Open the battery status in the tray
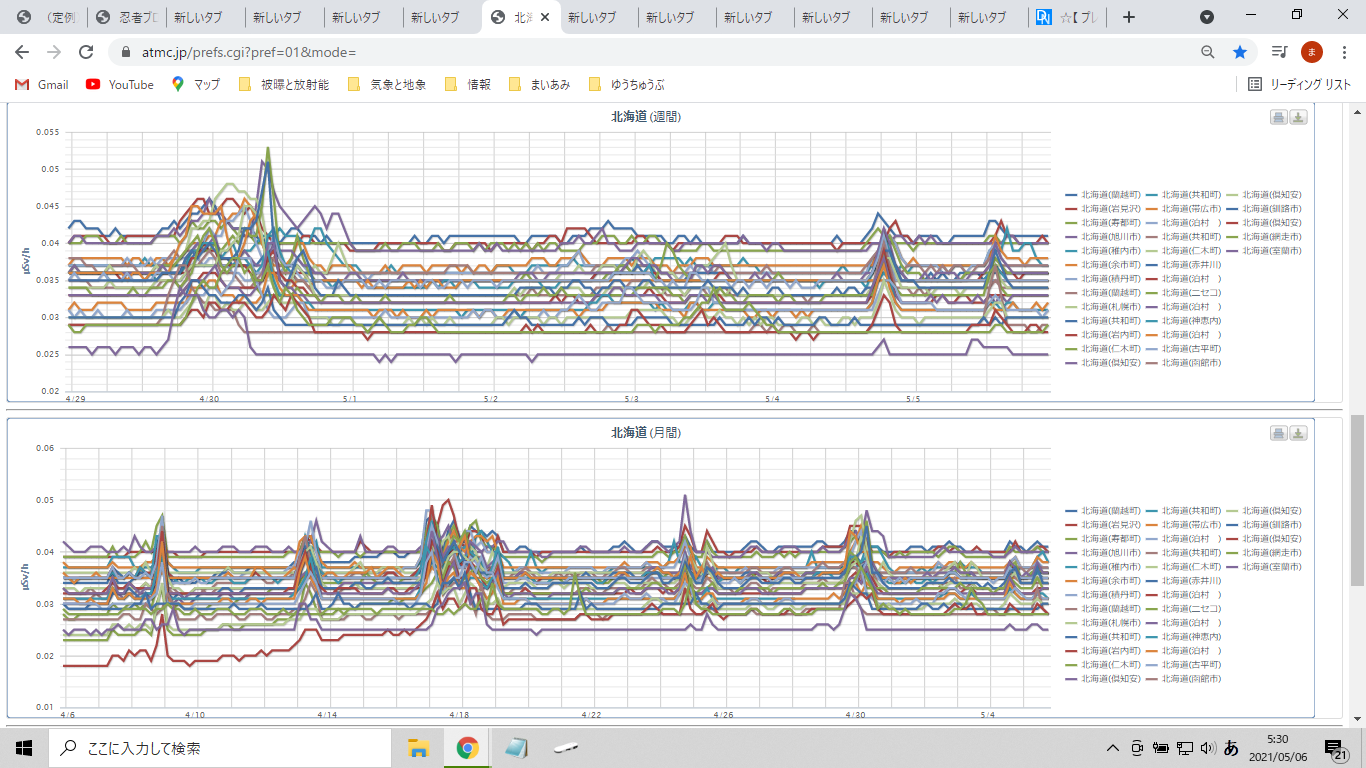This screenshot has width=1366, height=768. 1161,748
